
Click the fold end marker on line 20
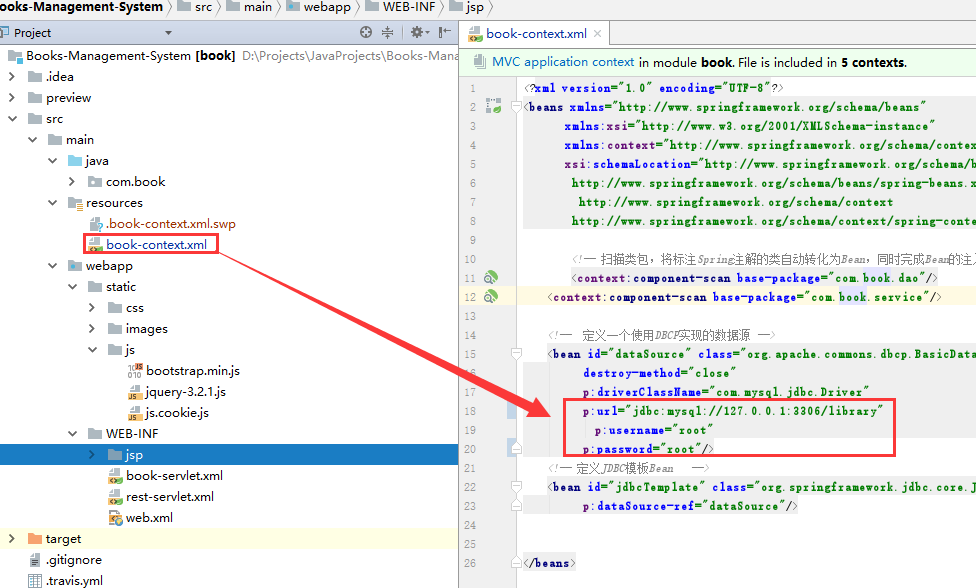[x=516, y=449]
